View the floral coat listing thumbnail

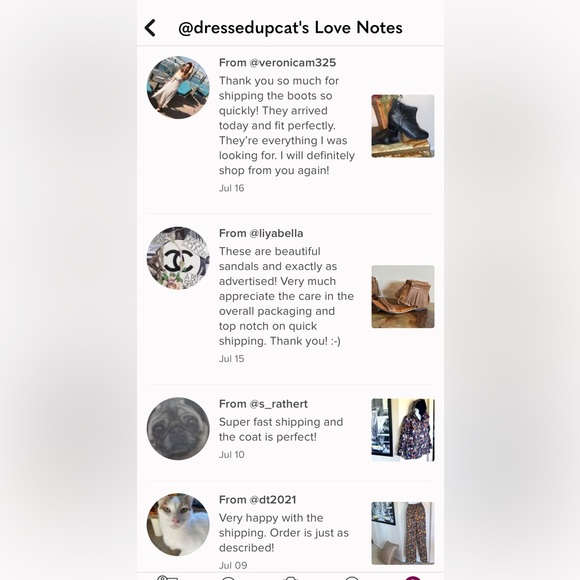[403, 430]
